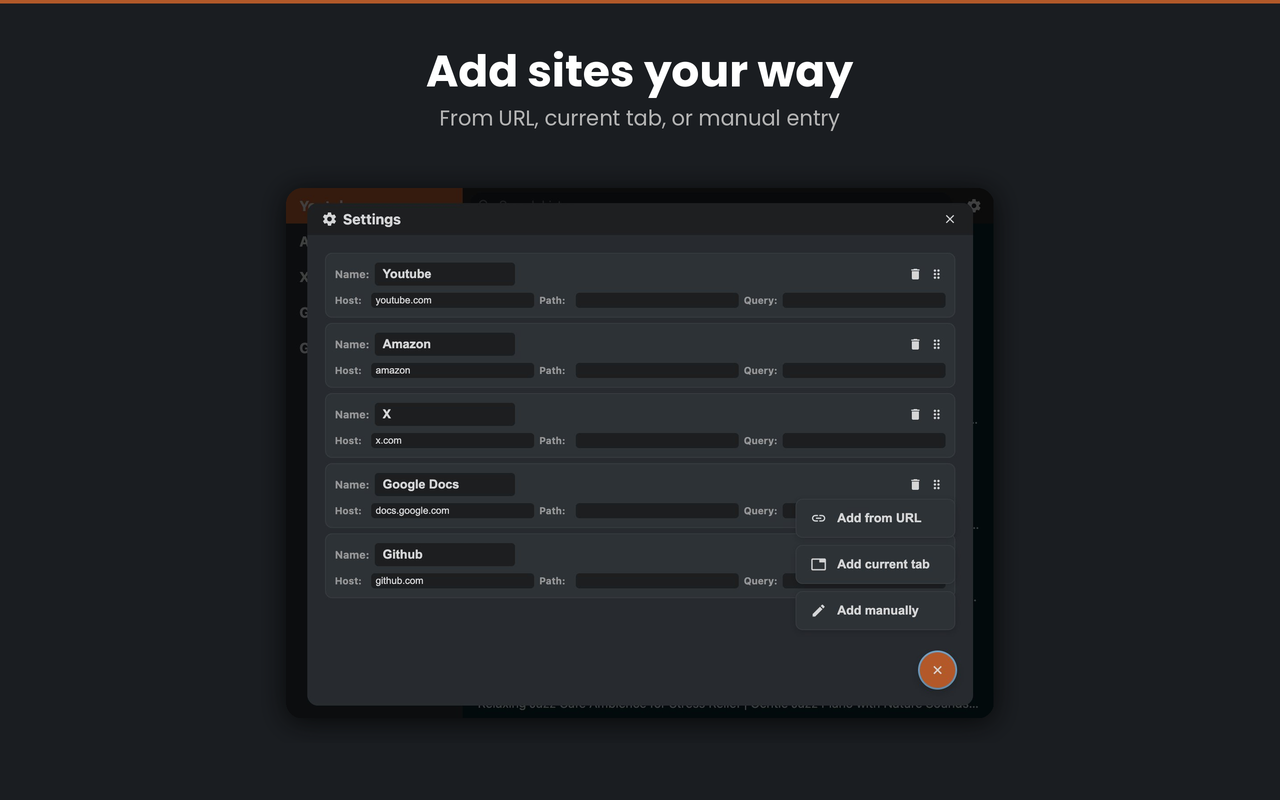Click the Path field in Github row

[x=657, y=580]
